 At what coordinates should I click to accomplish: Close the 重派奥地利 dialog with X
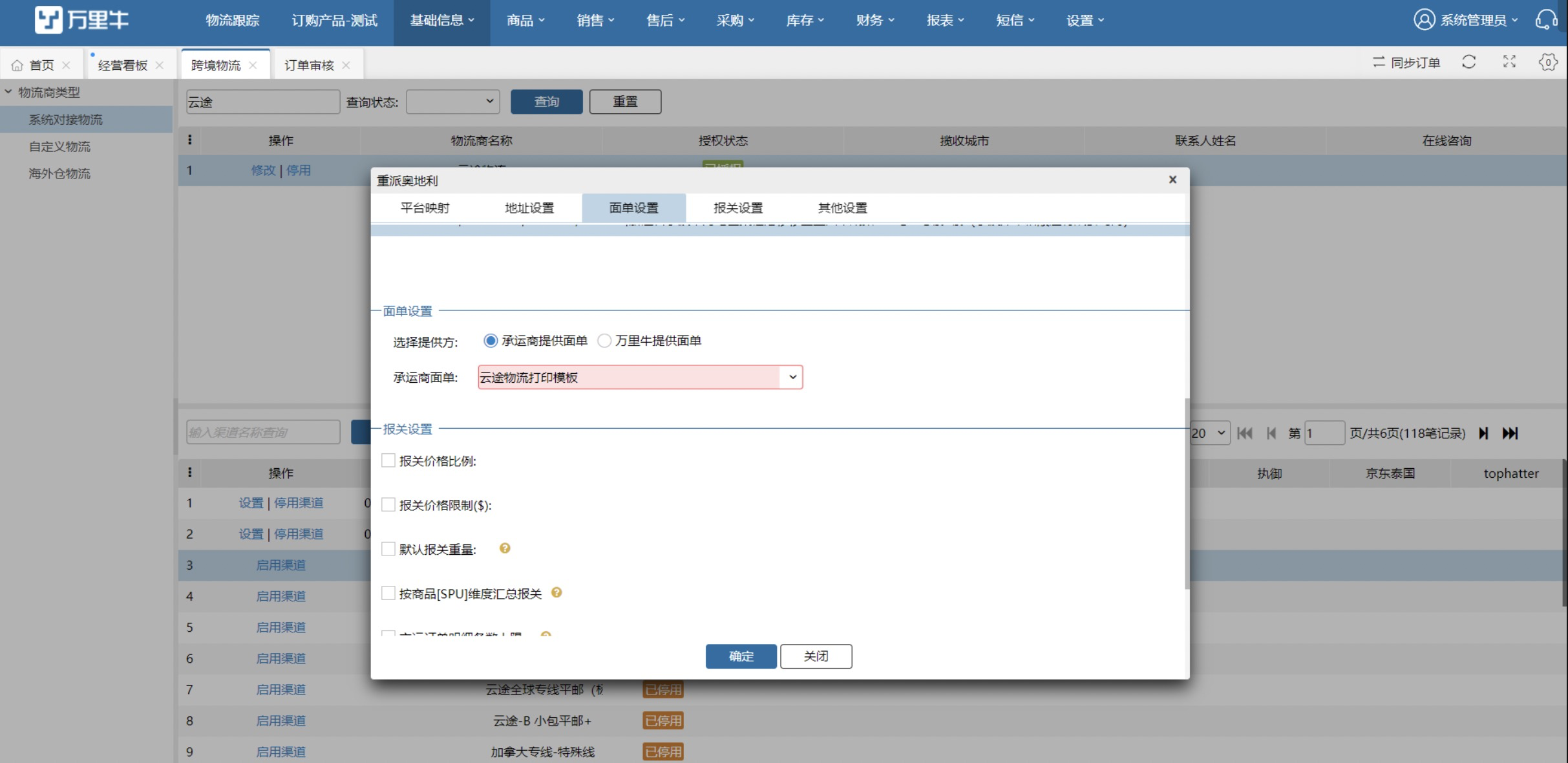click(x=1172, y=180)
